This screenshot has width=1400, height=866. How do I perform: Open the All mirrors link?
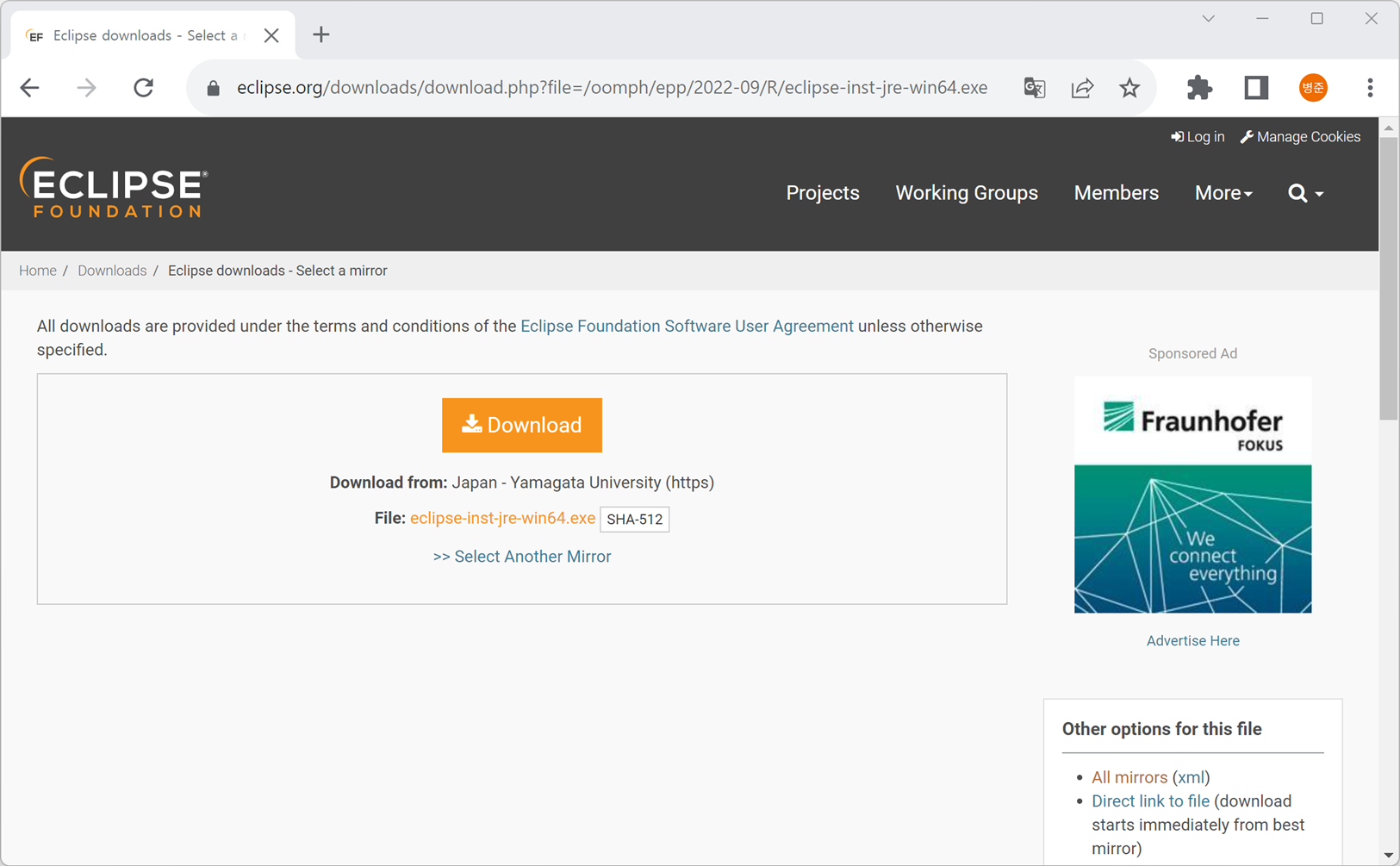click(x=1129, y=777)
